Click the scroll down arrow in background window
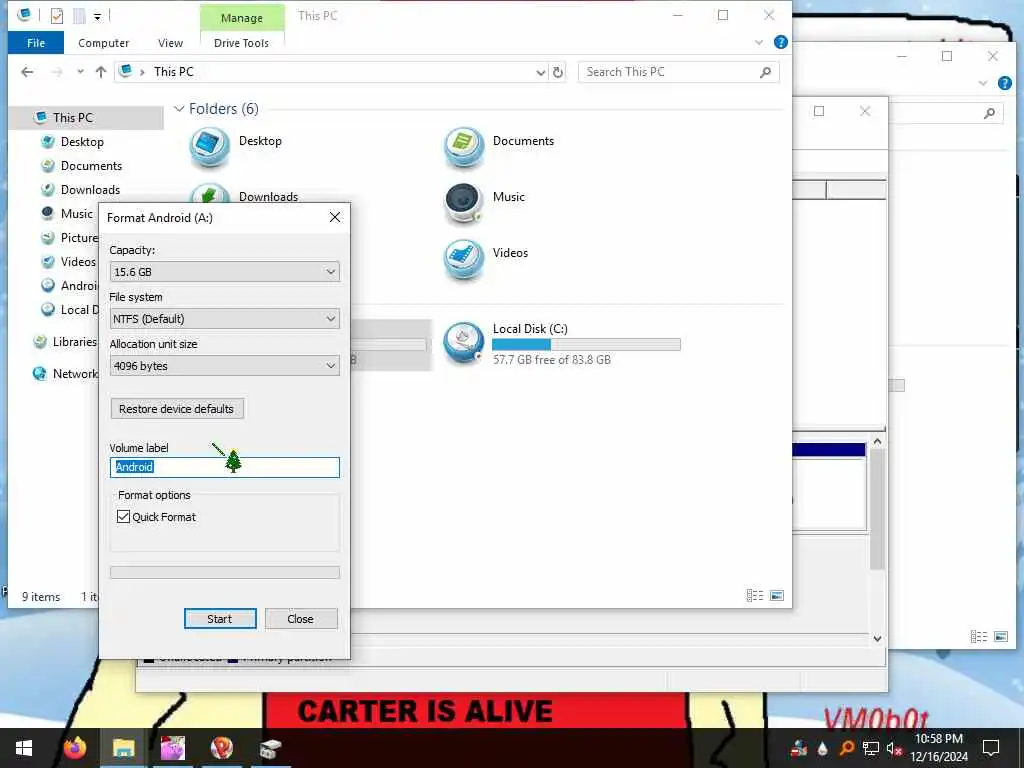 click(878, 639)
